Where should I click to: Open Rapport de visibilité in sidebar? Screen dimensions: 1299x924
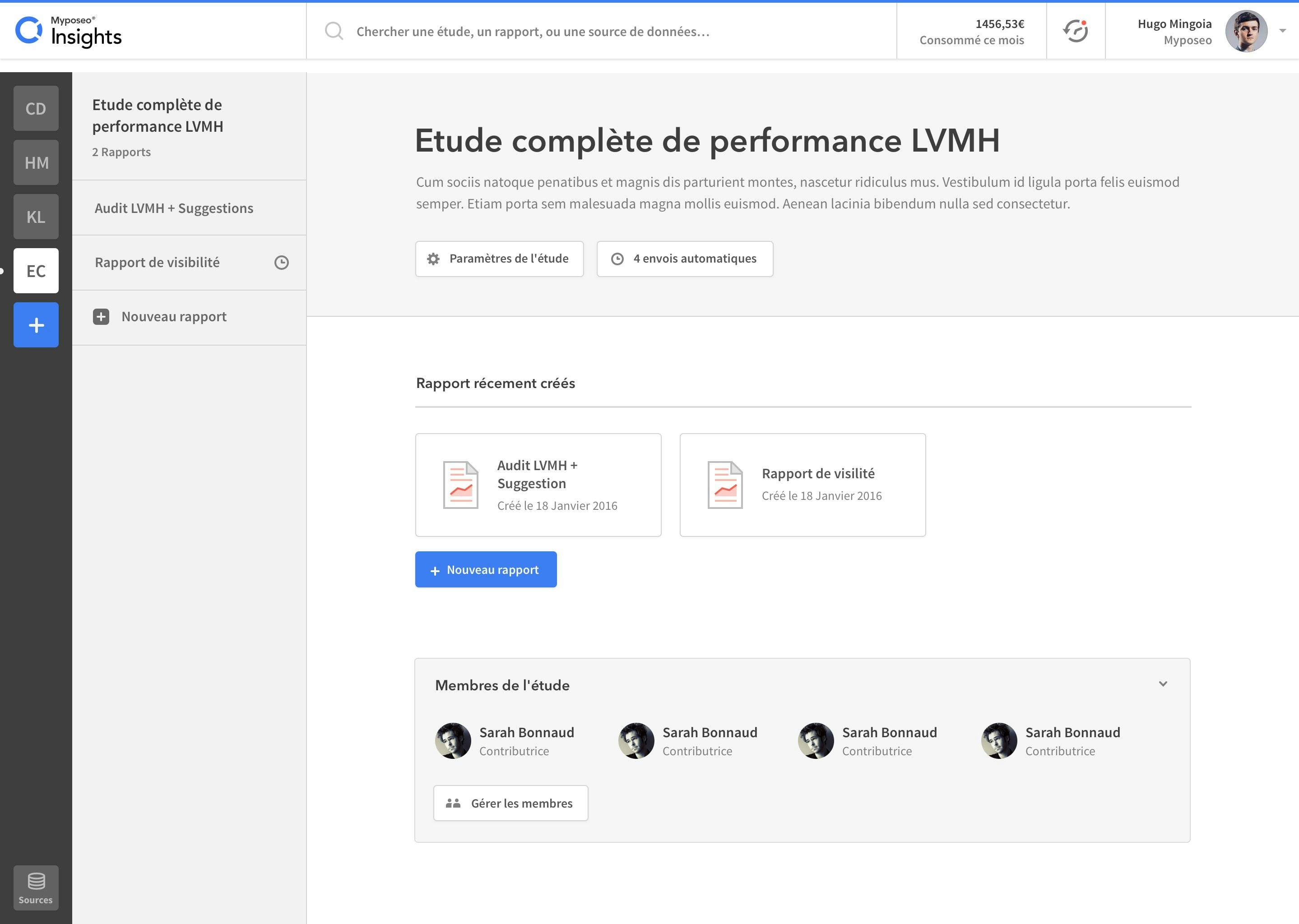pos(189,262)
